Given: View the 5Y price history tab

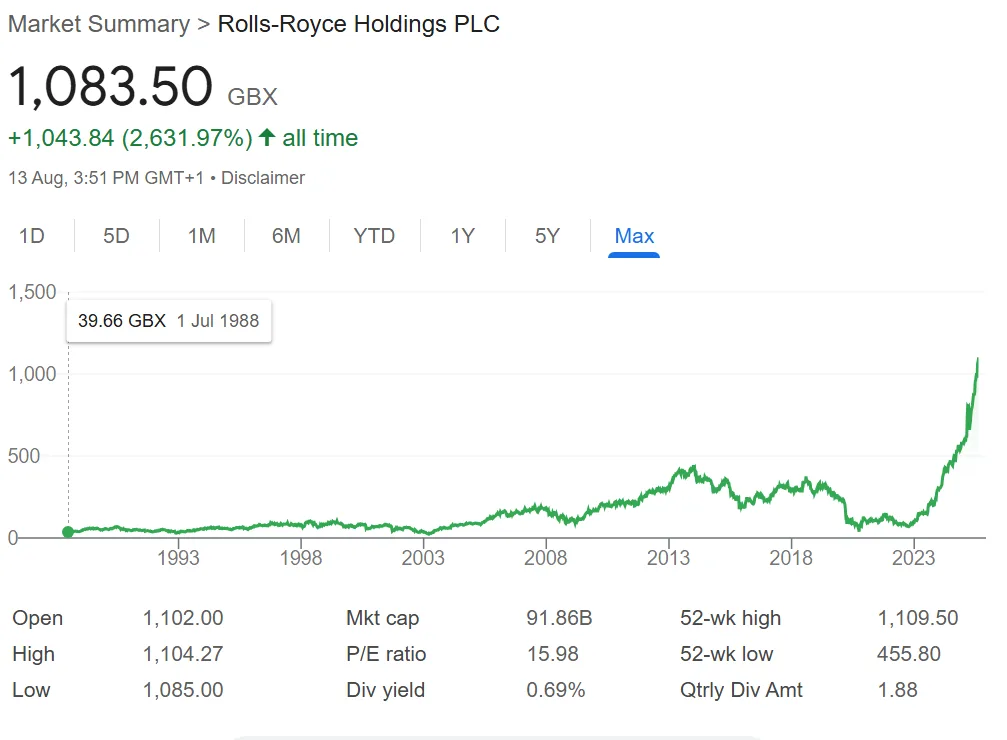Looking at the screenshot, I should tap(547, 236).
